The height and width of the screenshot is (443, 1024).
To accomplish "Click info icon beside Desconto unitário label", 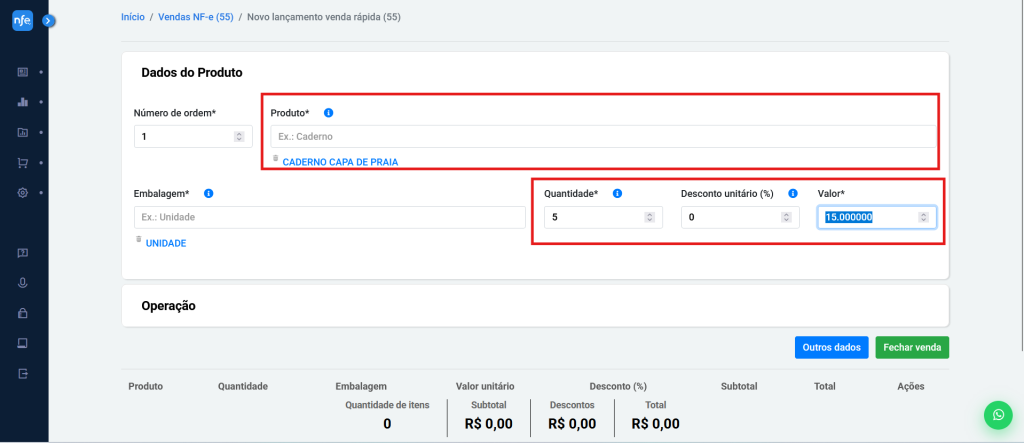I will (792, 193).
